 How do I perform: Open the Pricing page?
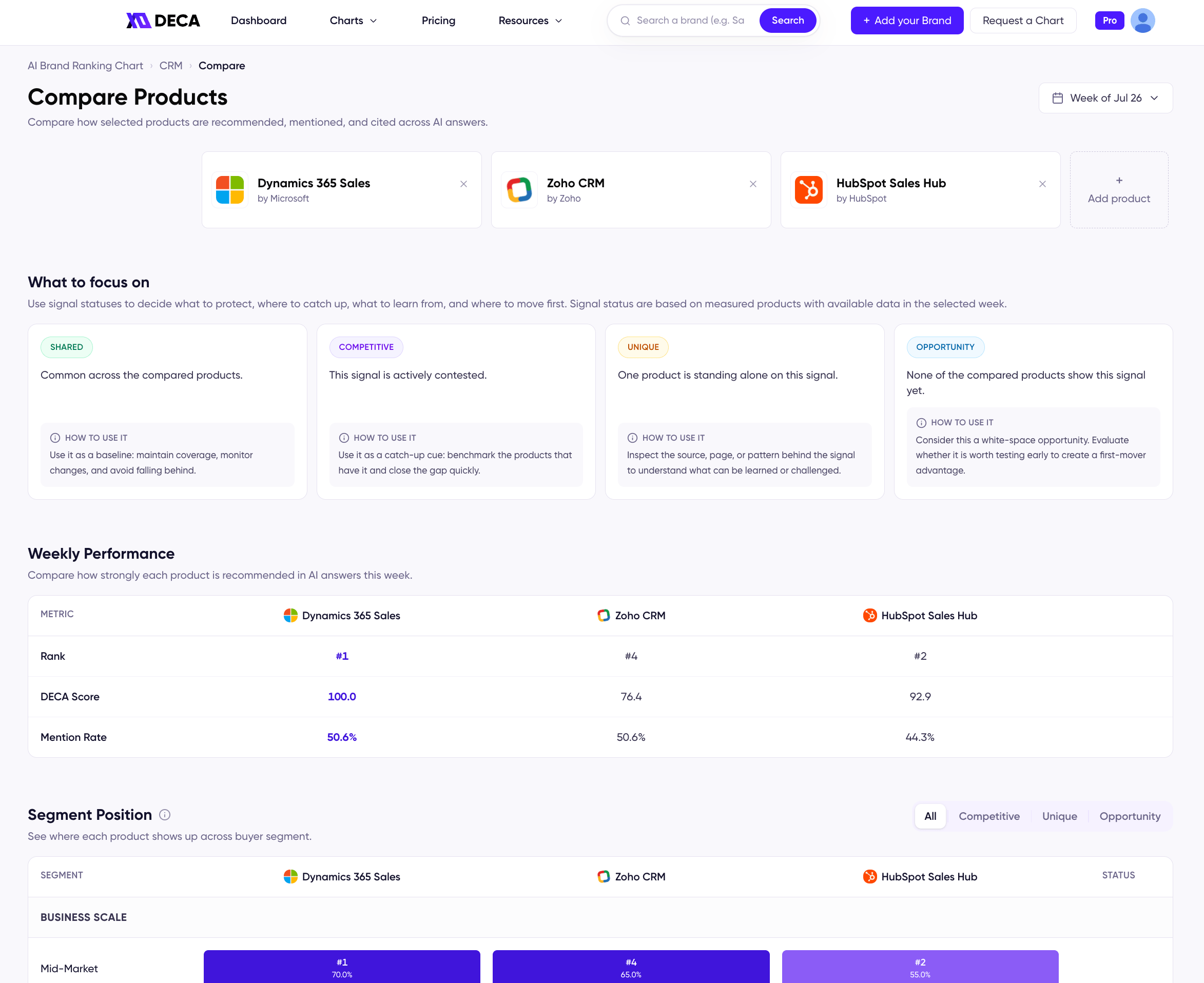click(x=438, y=21)
